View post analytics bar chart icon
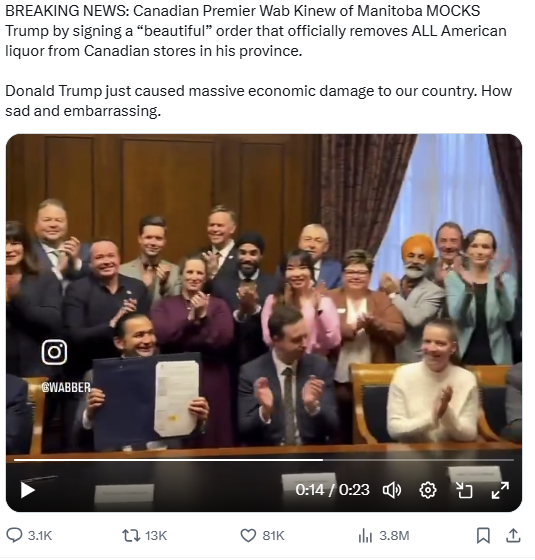535x560 pixels. [365, 536]
